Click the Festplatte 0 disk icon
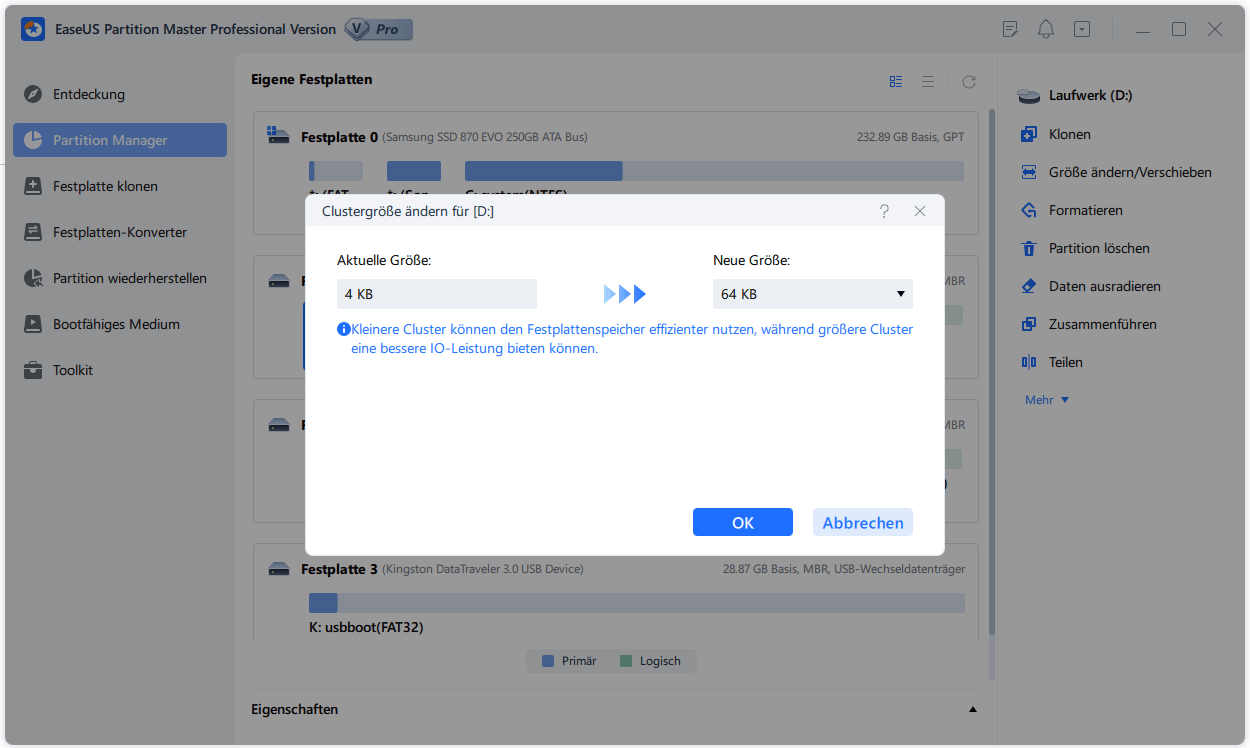 click(279, 136)
